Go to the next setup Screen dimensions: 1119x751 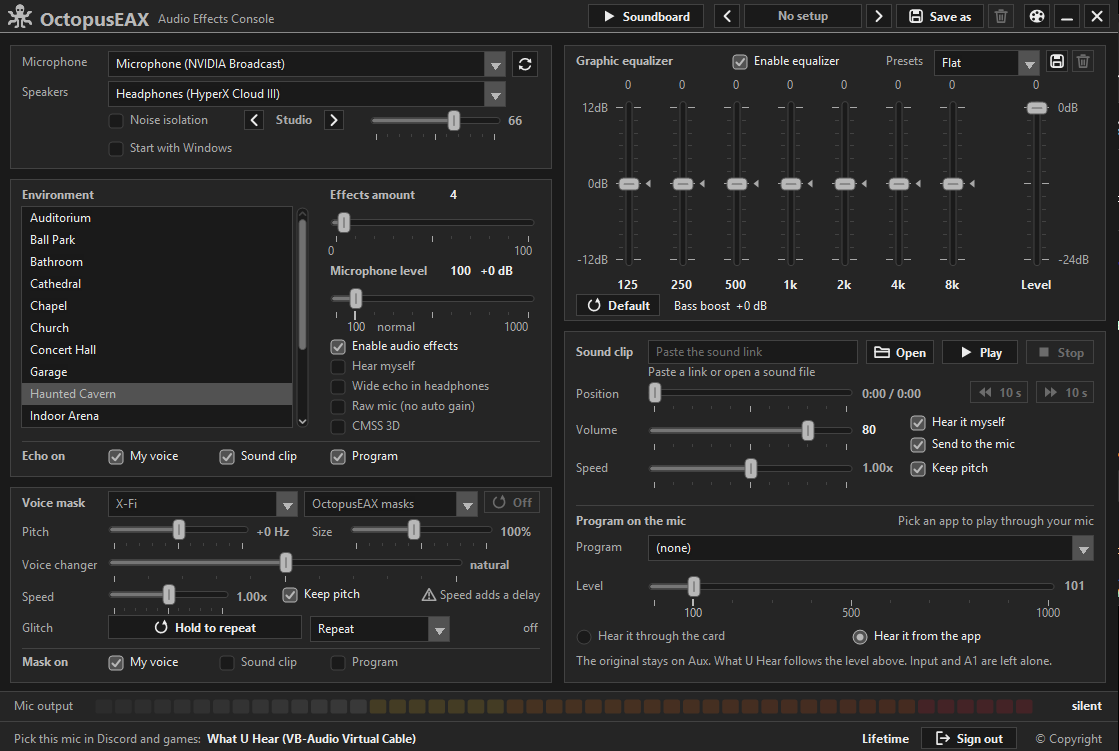(x=879, y=16)
